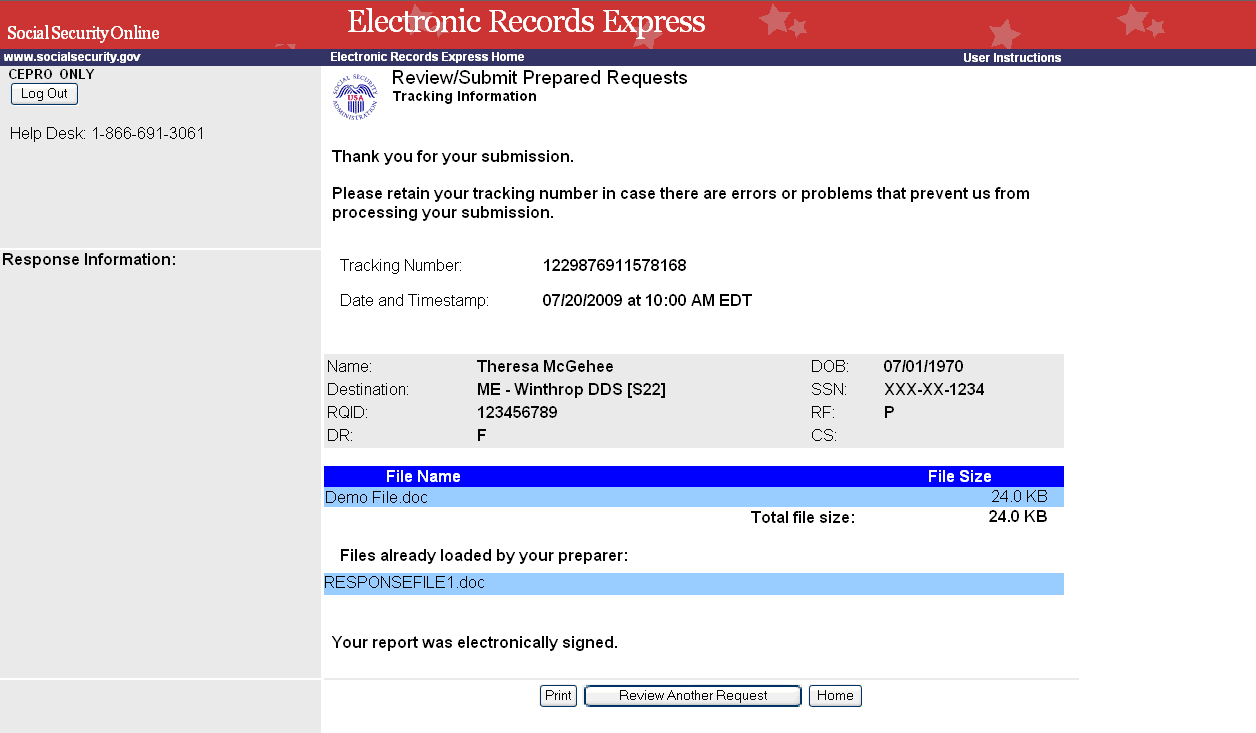Click Review Another Request button
The image size is (1256, 733).
pos(693,696)
